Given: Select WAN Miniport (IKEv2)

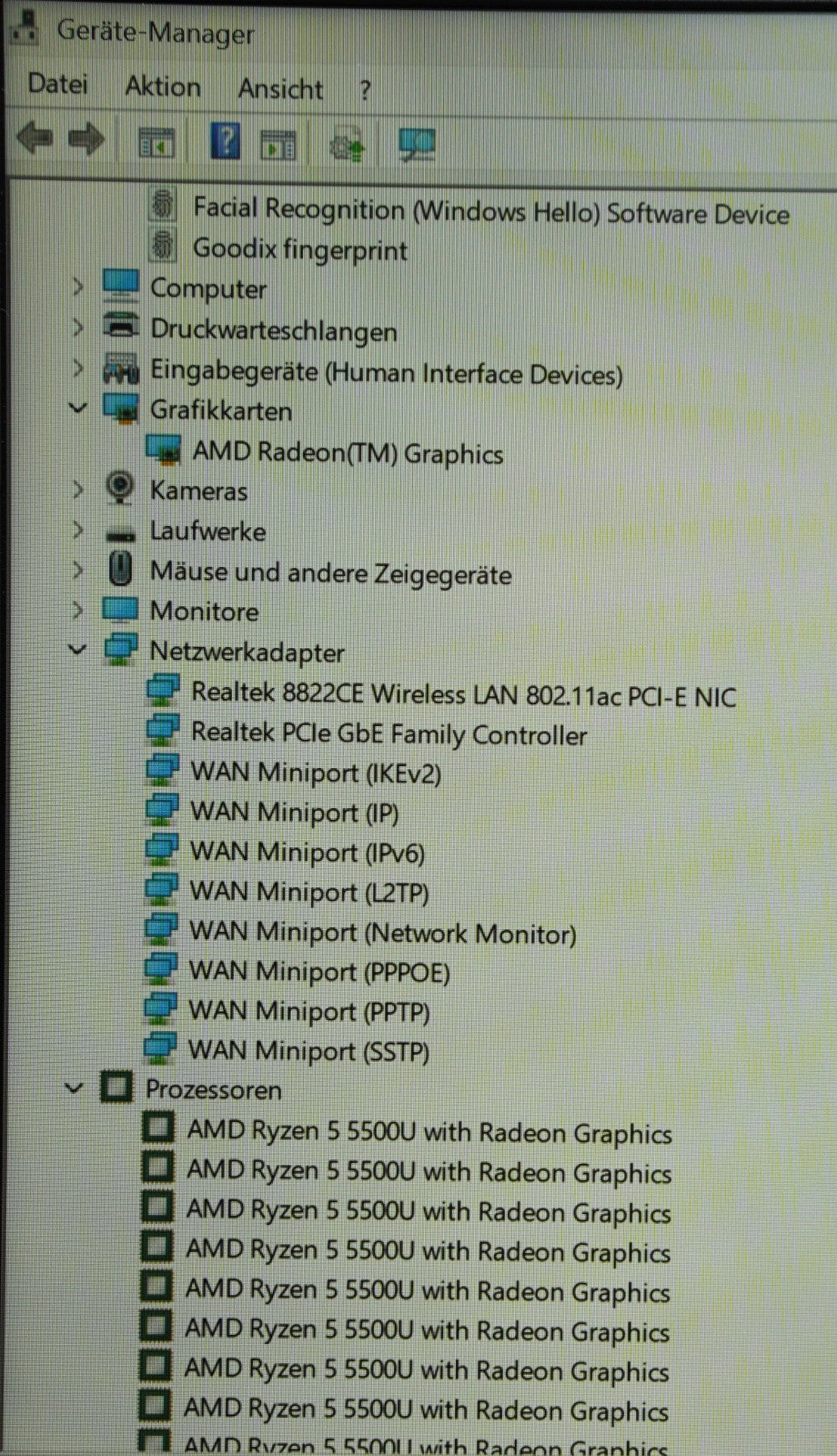Looking at the screenshot, I should click(x=316, y=773).
